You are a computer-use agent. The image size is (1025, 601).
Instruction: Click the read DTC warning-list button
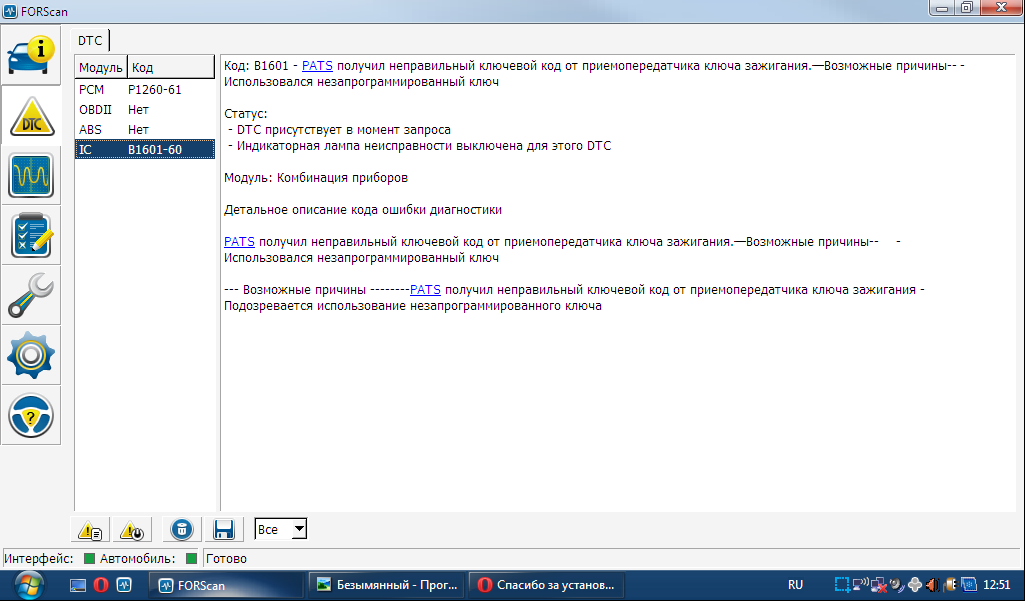point(92,530)
